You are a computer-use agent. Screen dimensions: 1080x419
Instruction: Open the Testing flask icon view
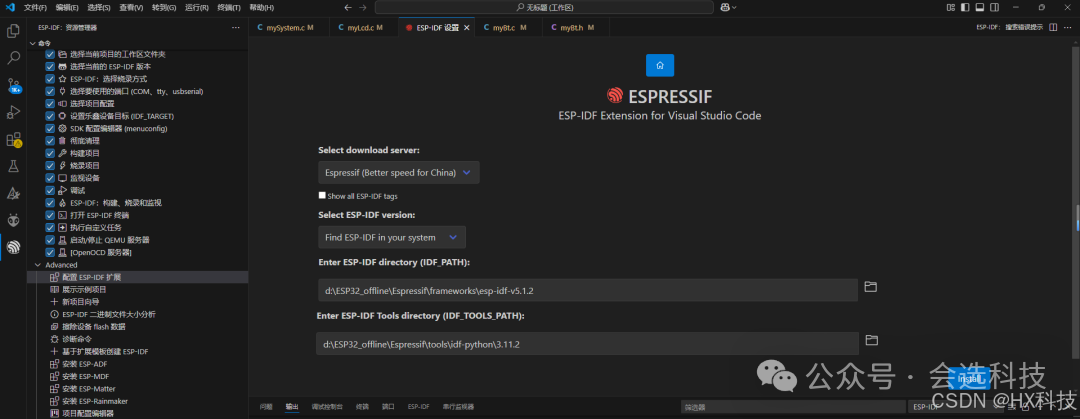(13, 166)
